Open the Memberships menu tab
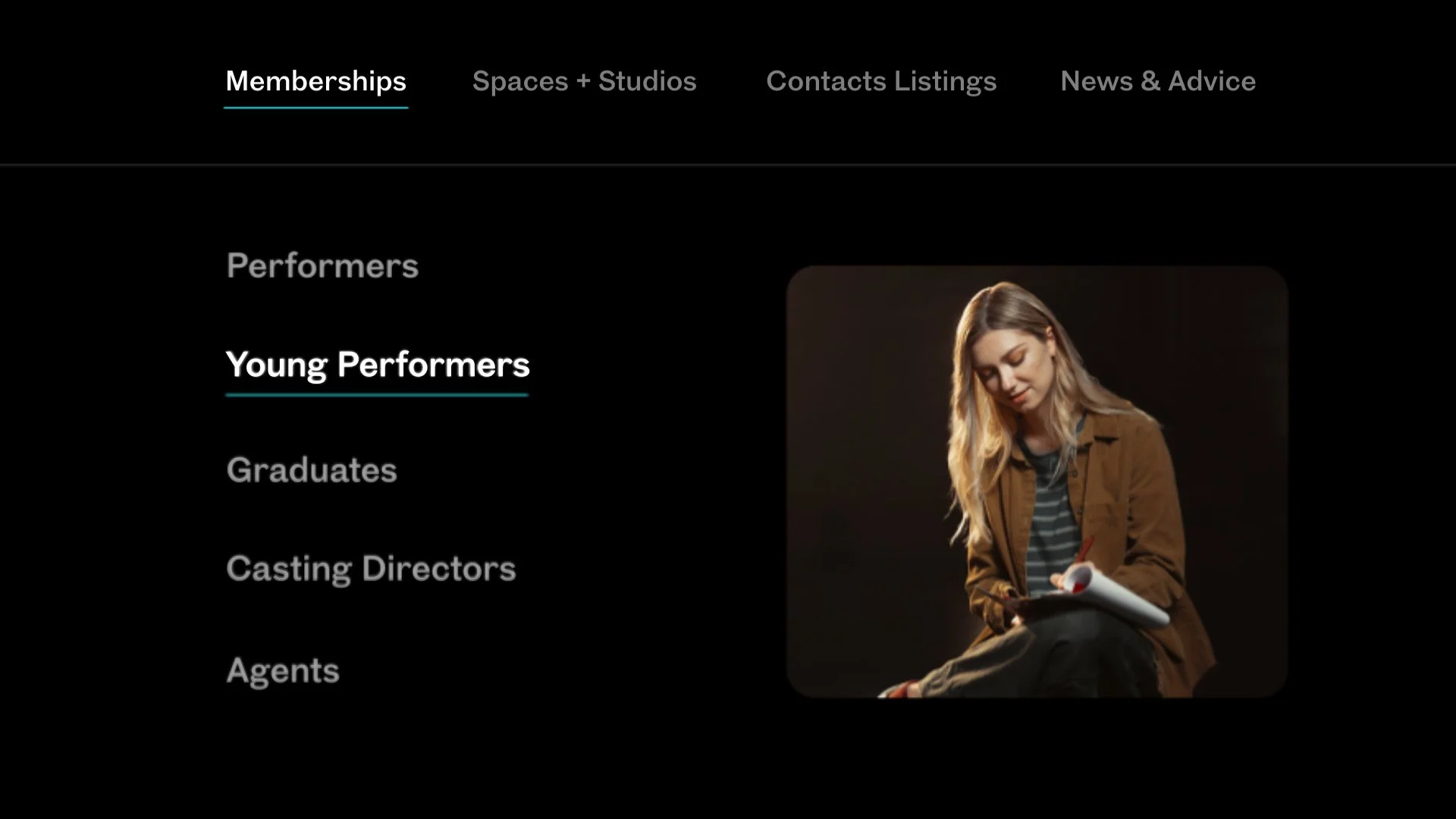The height and width of the screenshot is (819, 1456). point(315,81)
